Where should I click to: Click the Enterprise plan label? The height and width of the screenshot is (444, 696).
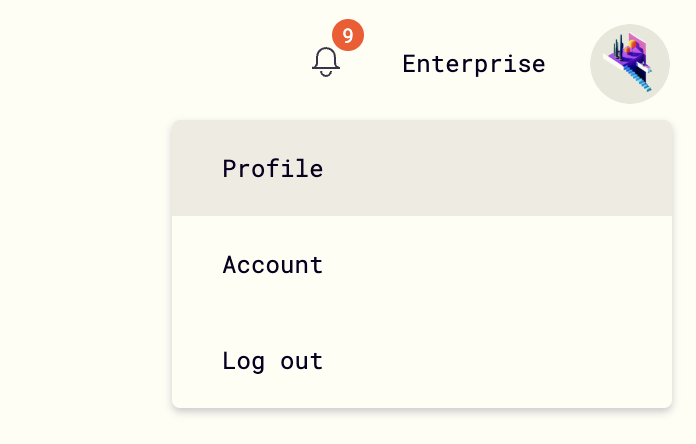(x=474, y=64)
